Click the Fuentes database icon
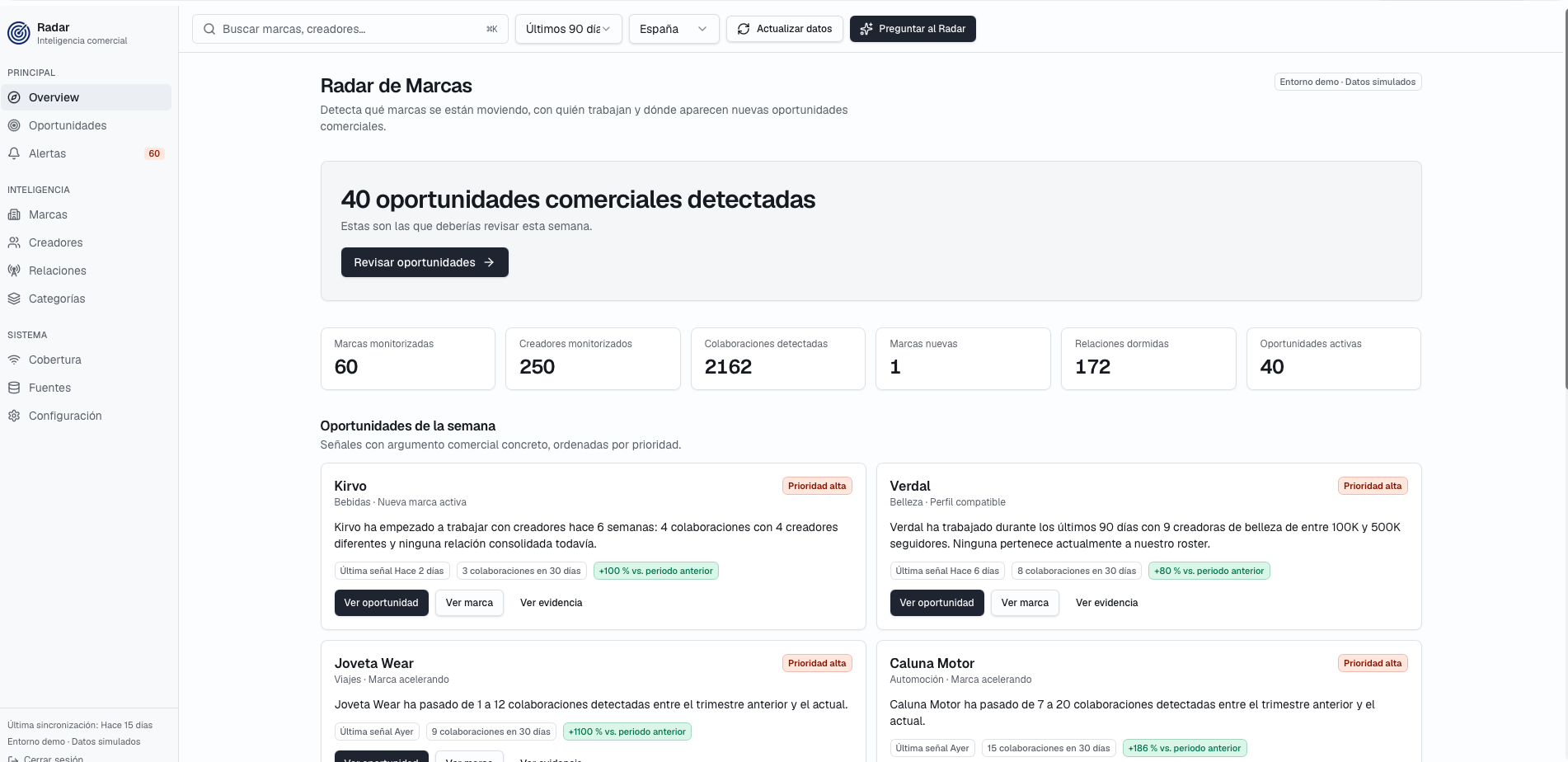This screenshot has height=762, width=1568. coord(14,388)
